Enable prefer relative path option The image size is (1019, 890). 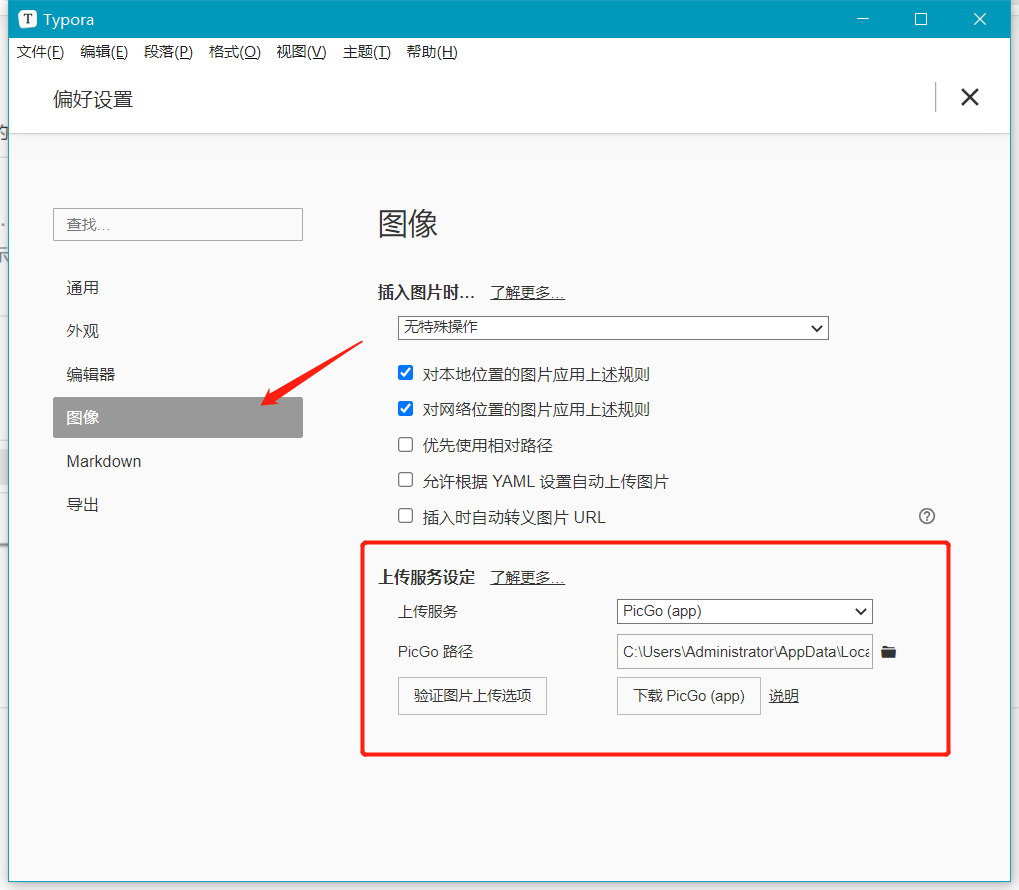tap(406, 445)
